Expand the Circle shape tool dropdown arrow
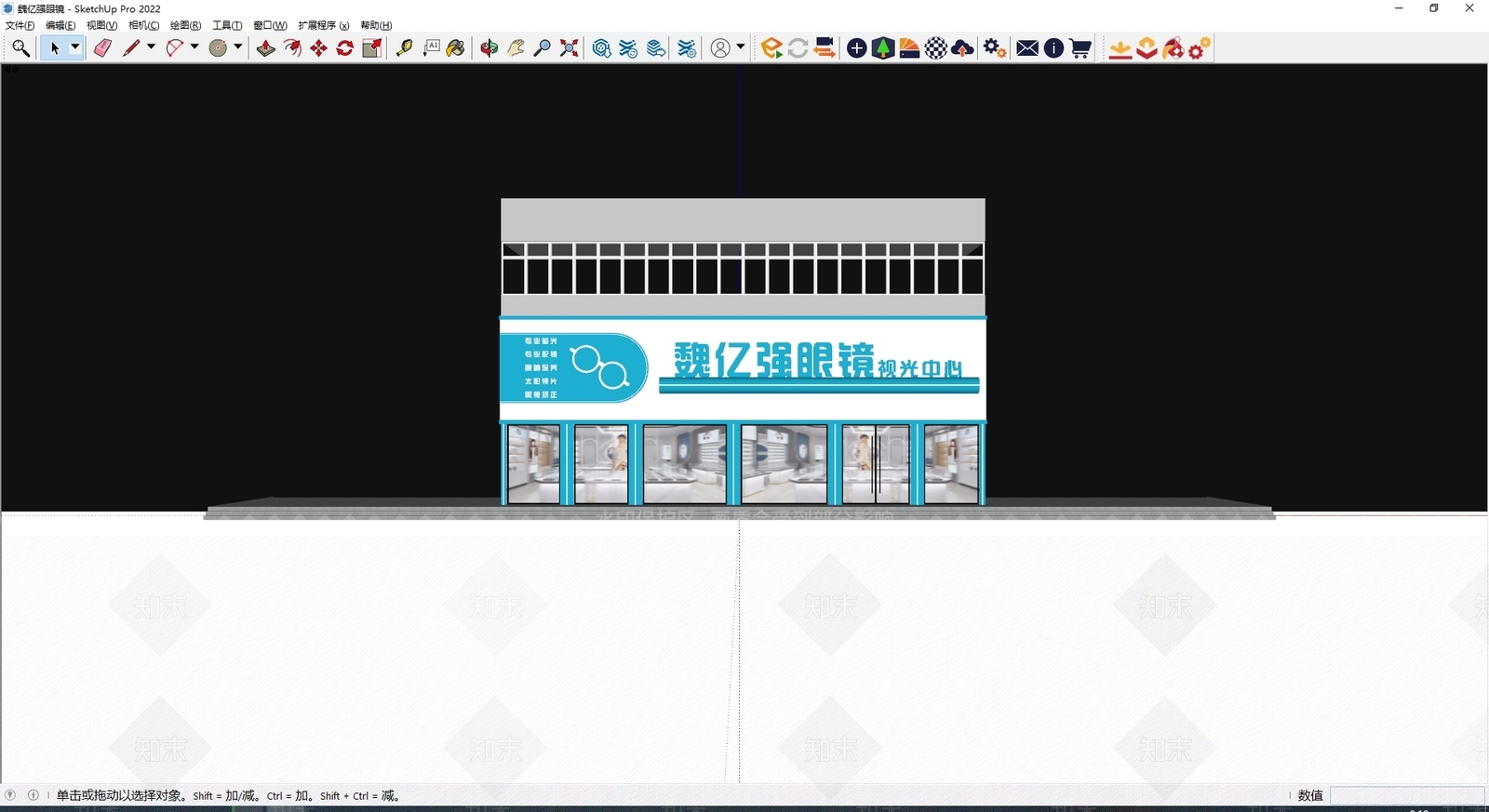 (238, 47)
